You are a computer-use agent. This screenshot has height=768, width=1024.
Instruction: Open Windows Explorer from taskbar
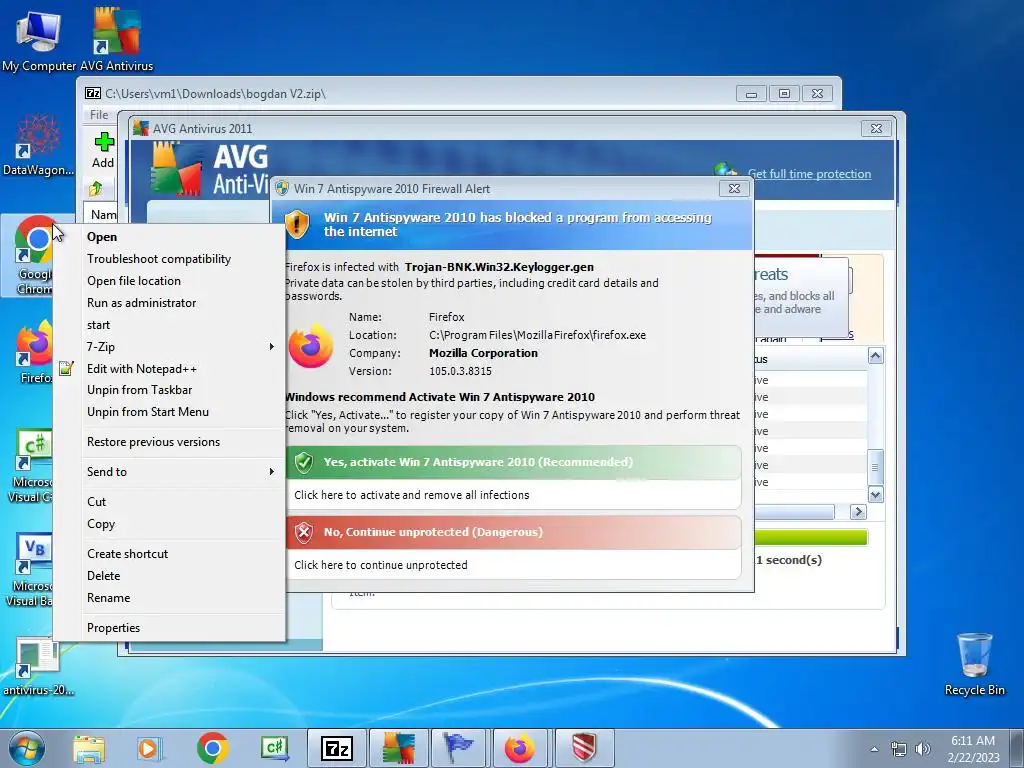[x=89, y=748]
